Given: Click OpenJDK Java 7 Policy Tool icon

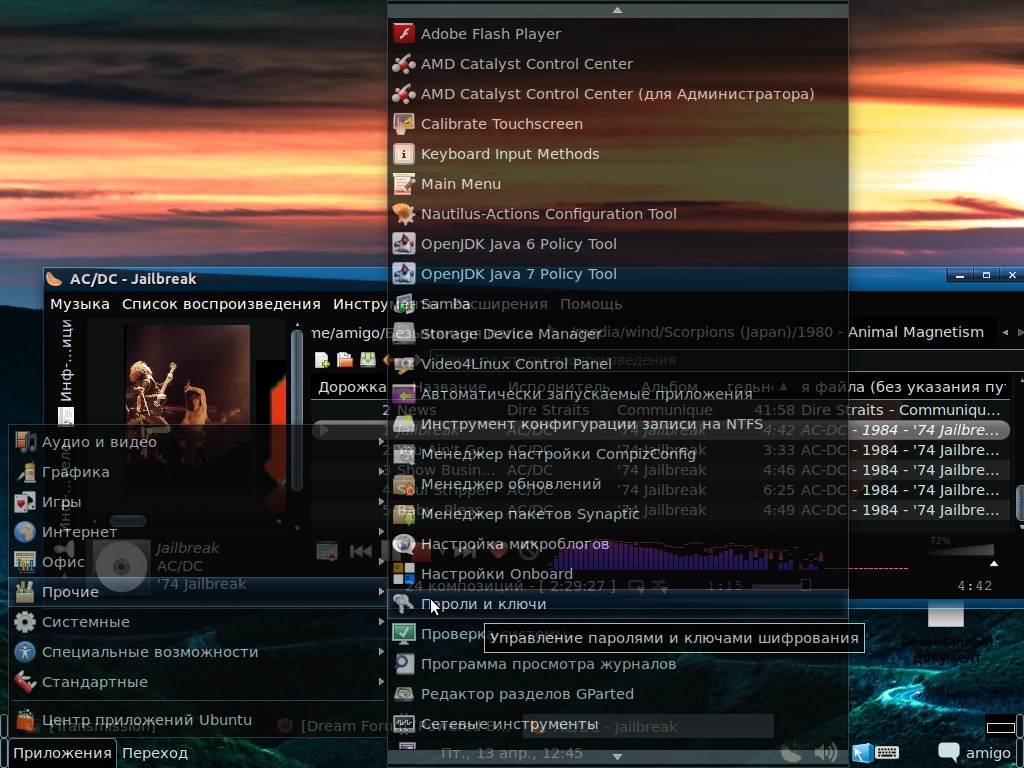Looking at the screenshot, I should click(404, 274).
